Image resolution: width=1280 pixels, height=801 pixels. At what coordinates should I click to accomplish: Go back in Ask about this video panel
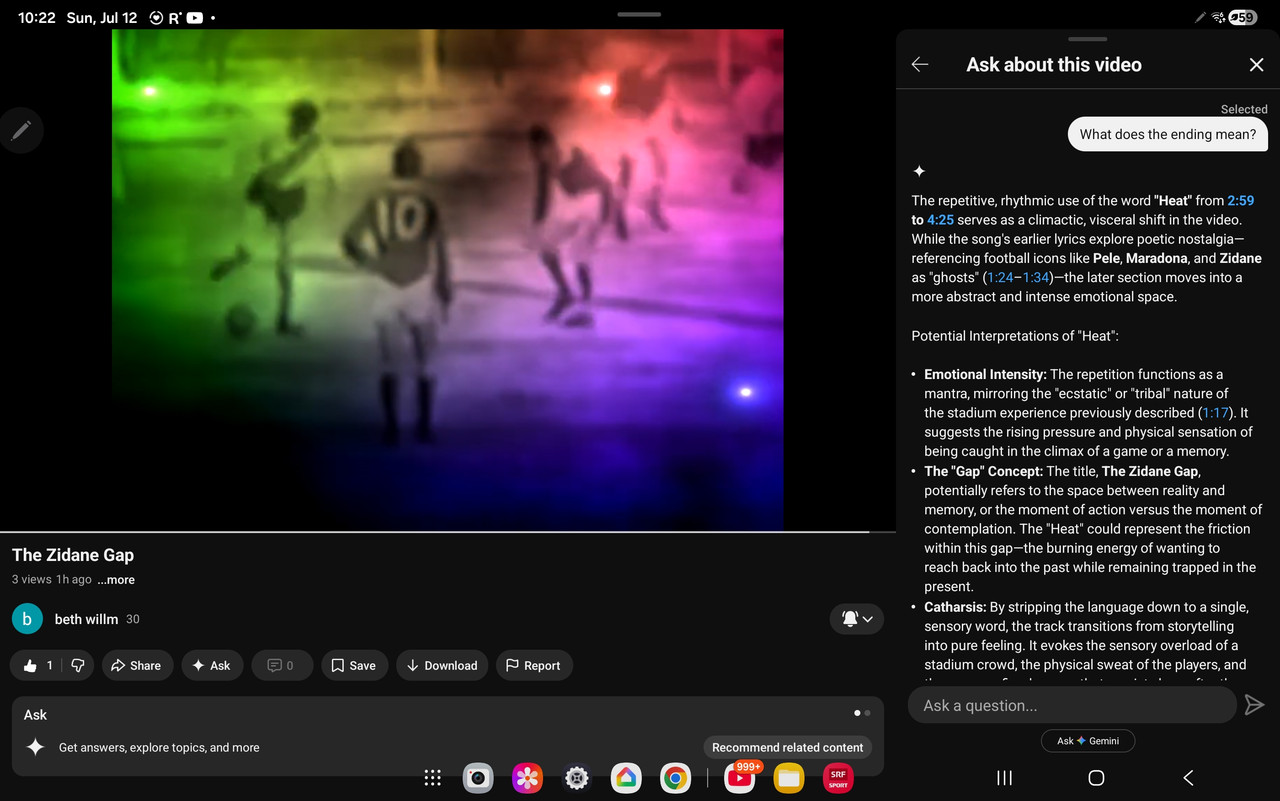coord(920,64)
